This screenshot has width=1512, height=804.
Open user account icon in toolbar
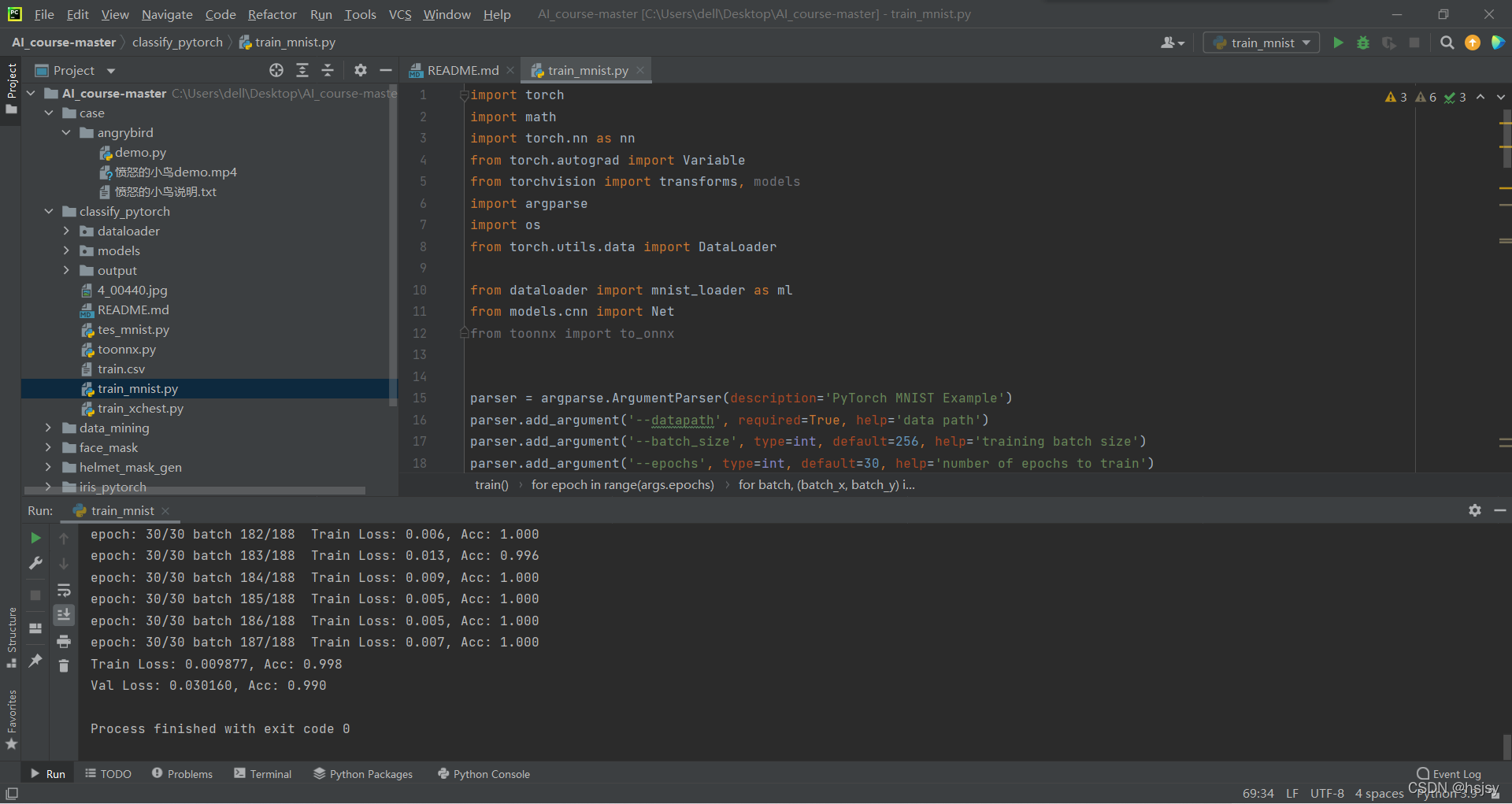[1172, 43]
